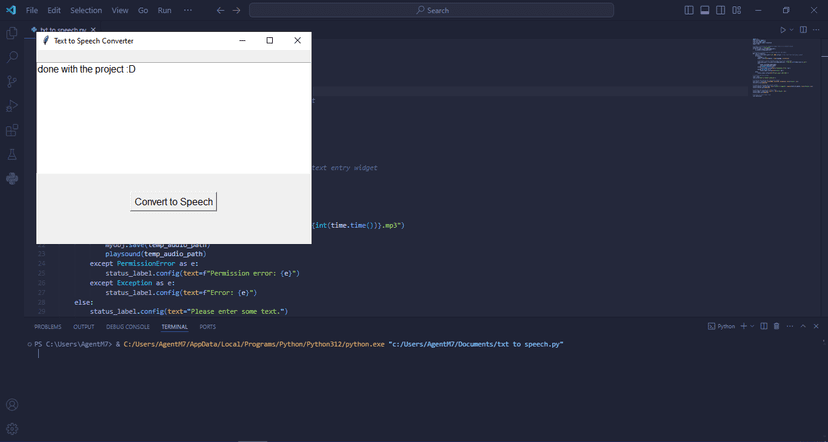Open the Testing flask icon view
The image size is (828, 442).
click(12, 154)
